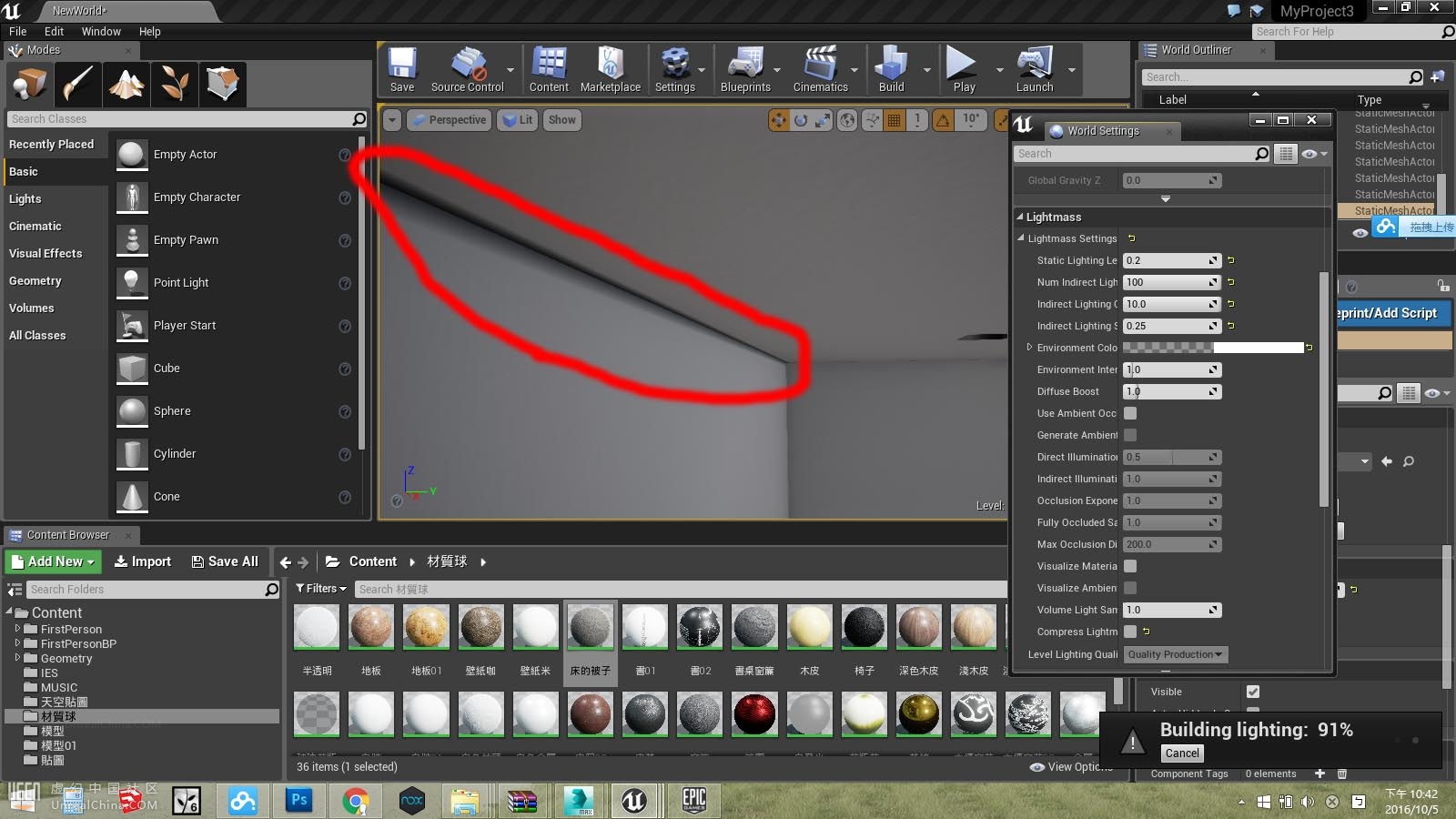Viewport: 1456px width, 819px height.
Task: Select Paint mode brush icon
Action: 77,84
